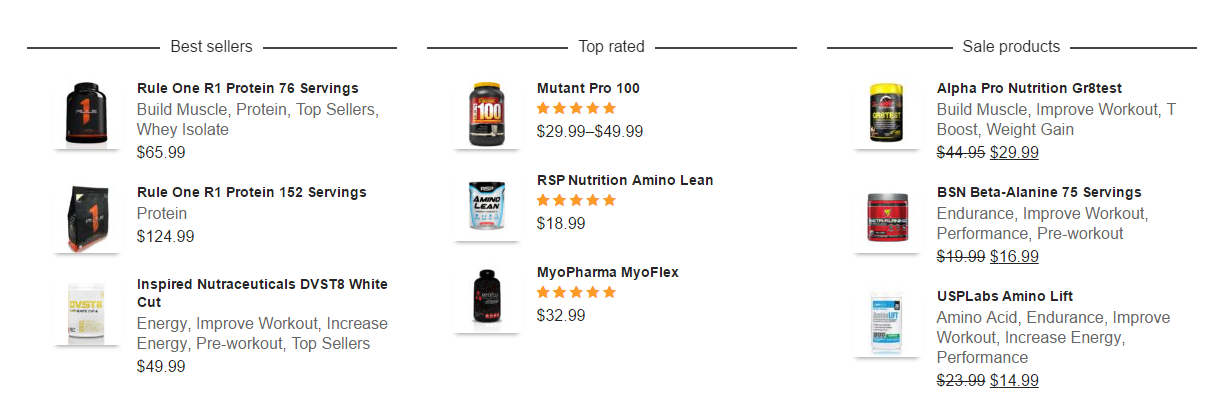The width and height of the screenshot is (1223, 410).
Task: Click the star rating under Mutant Pro 100
Action: [576, 108]
